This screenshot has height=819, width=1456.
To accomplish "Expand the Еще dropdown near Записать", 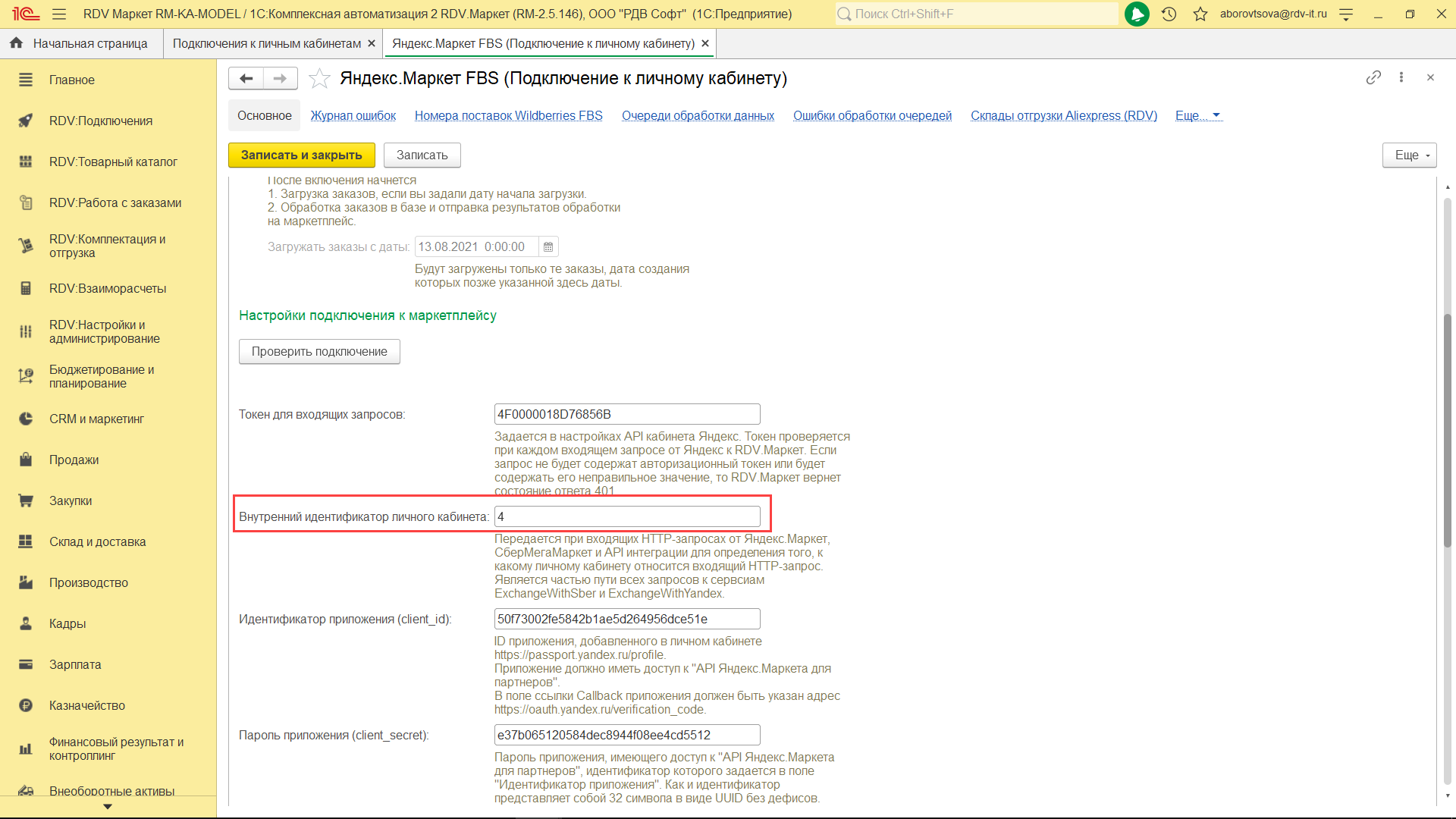I will coord(1409,155).
